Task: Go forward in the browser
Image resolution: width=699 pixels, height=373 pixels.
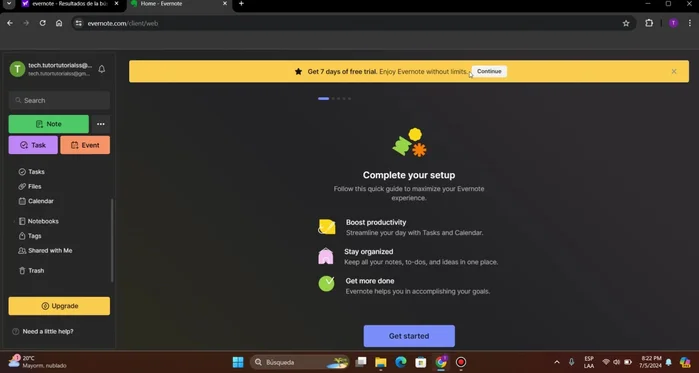Action: (26, 23)
